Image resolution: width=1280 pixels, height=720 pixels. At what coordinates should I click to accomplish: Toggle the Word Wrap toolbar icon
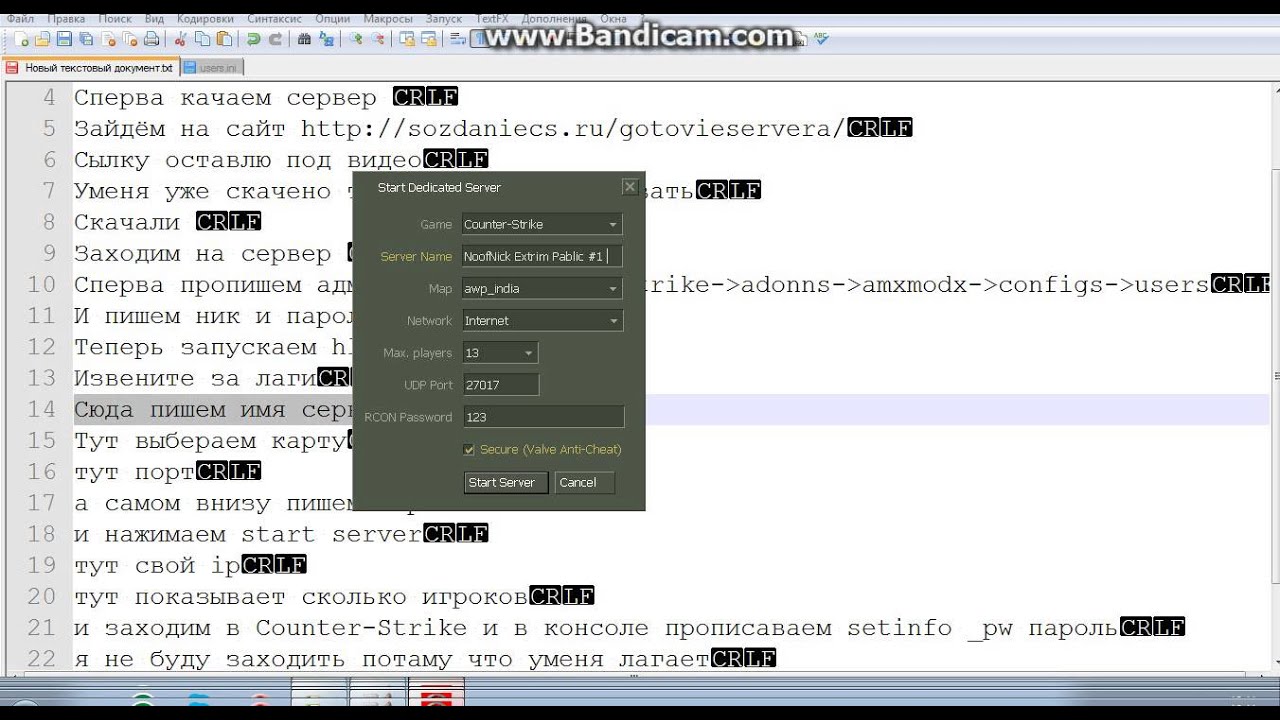(457, 40)
